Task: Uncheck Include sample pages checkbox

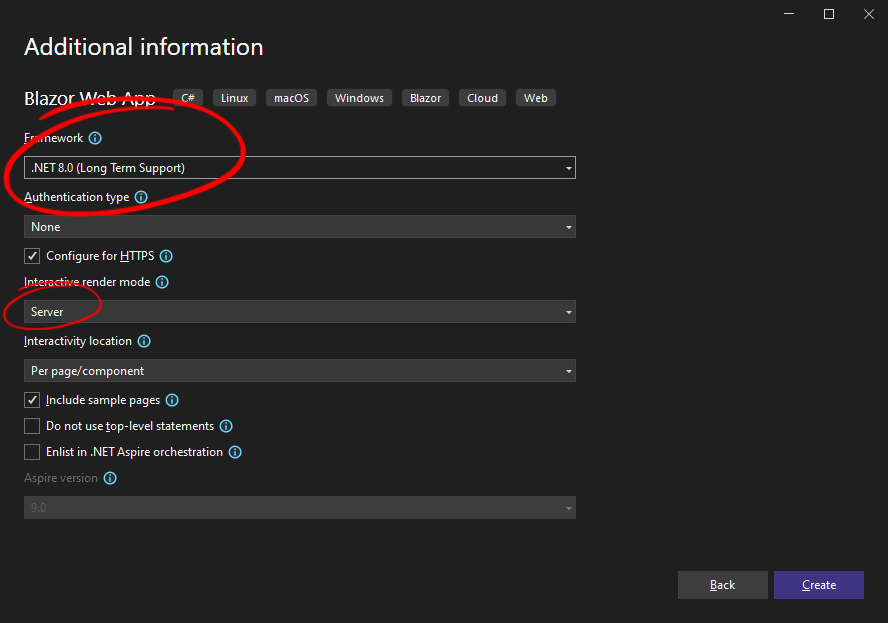Action: [32, 400]
